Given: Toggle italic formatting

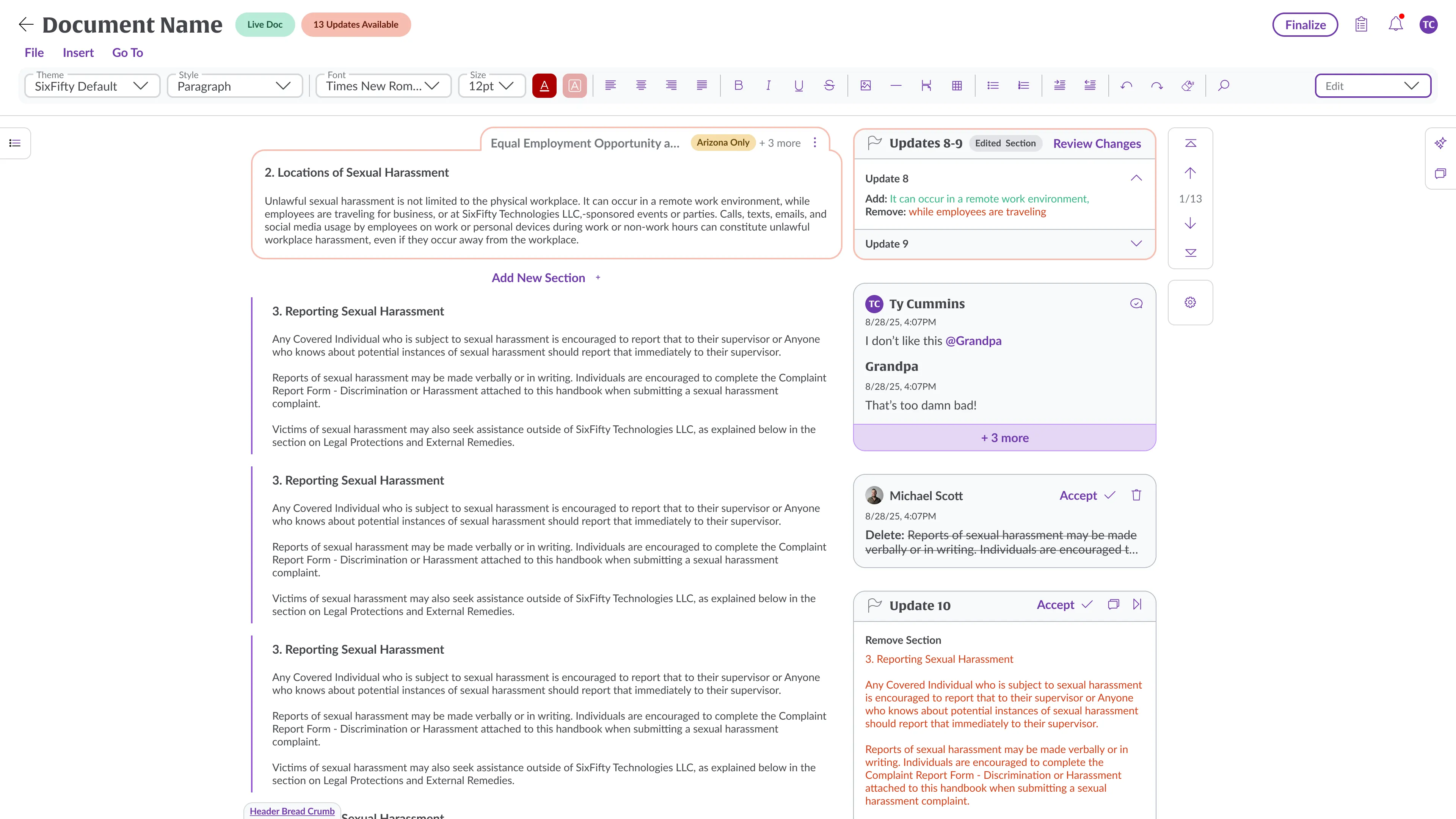Looking at the screenshot, I should pos(769,85).
